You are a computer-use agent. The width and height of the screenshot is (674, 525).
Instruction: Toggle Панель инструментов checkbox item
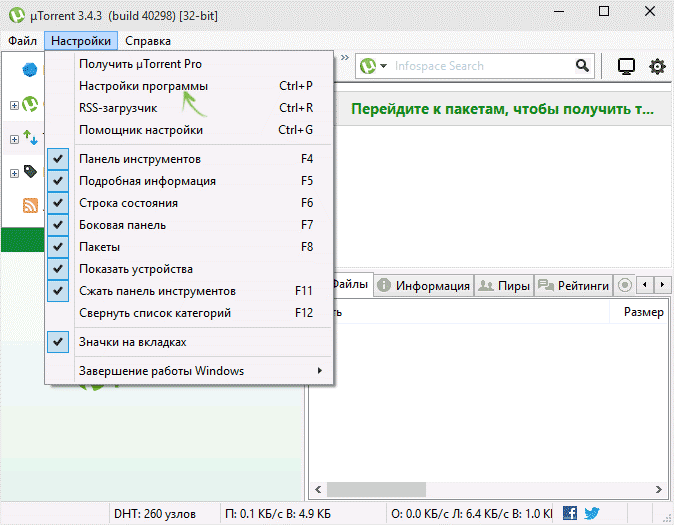coord(189,159)
